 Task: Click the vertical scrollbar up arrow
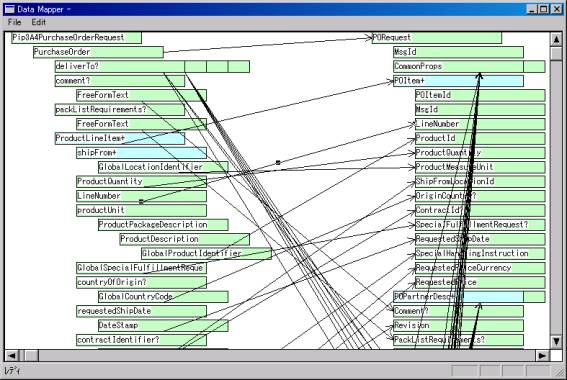click(x=556, y=39)
